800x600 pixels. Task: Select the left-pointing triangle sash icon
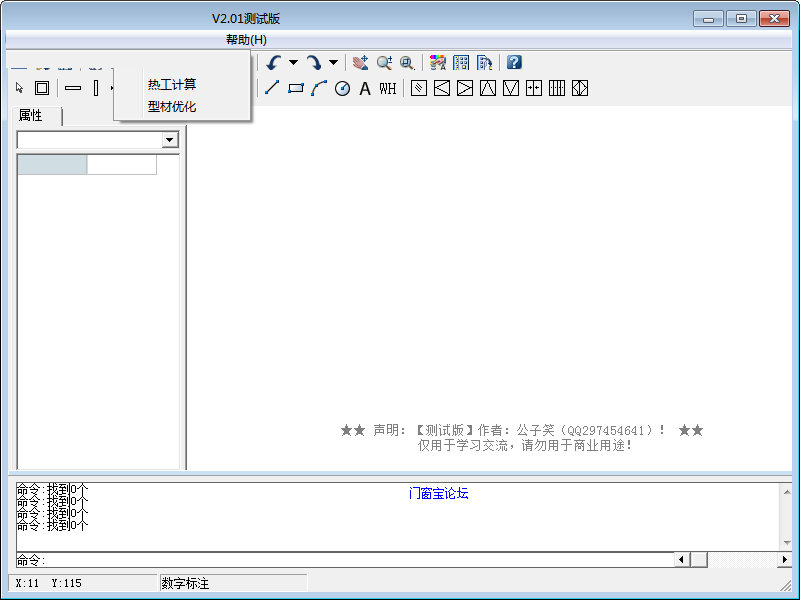tap(442, 88)
